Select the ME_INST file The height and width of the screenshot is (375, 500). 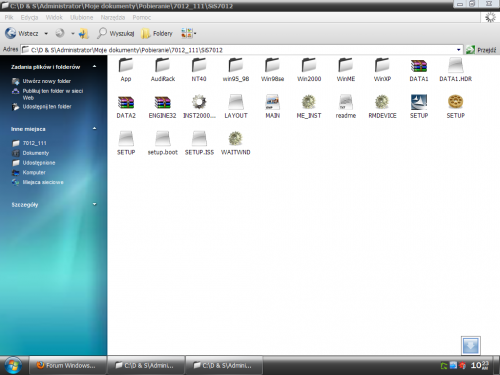[x=309, y=106]
